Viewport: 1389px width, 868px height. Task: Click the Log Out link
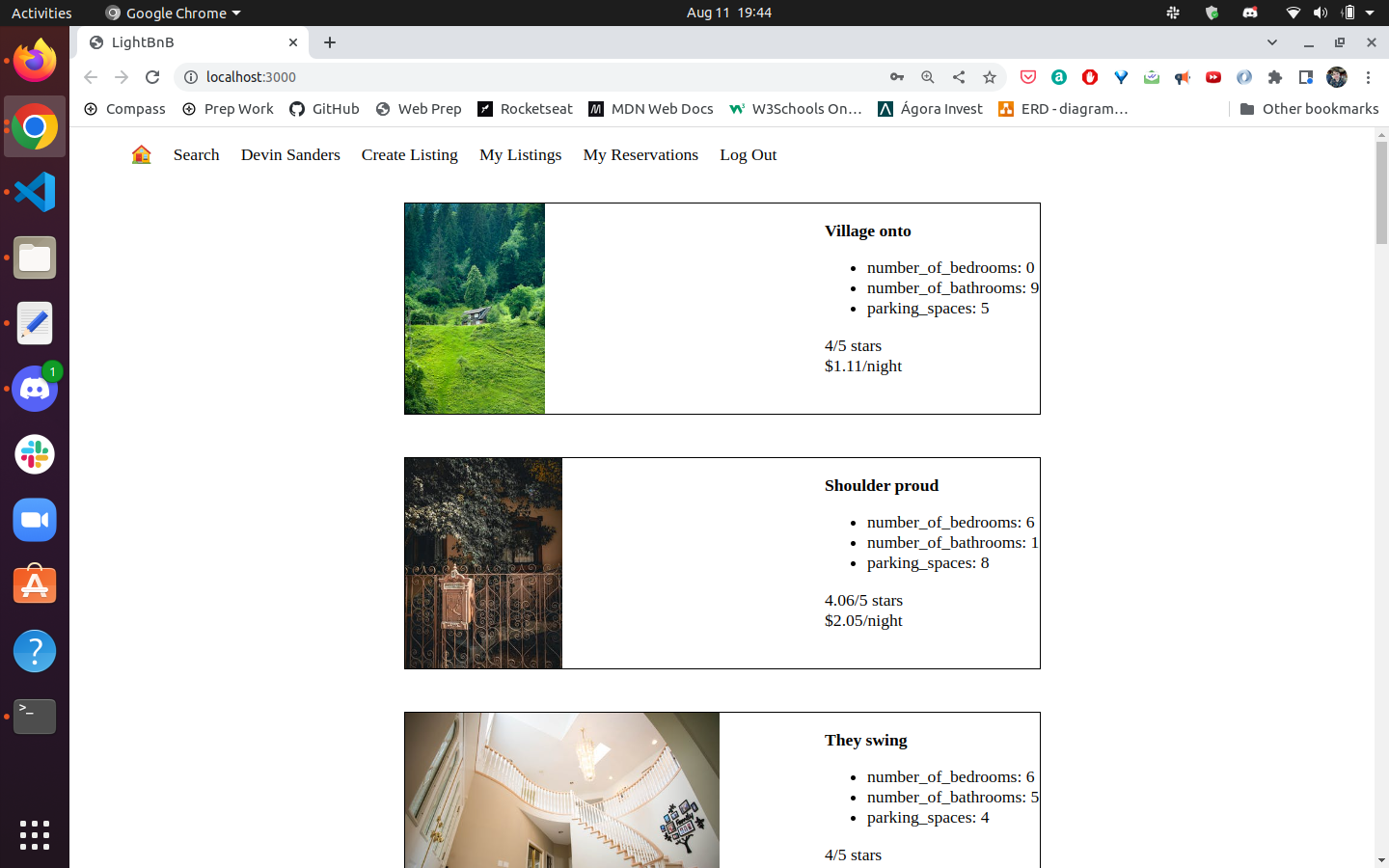[x=748, y=154]
